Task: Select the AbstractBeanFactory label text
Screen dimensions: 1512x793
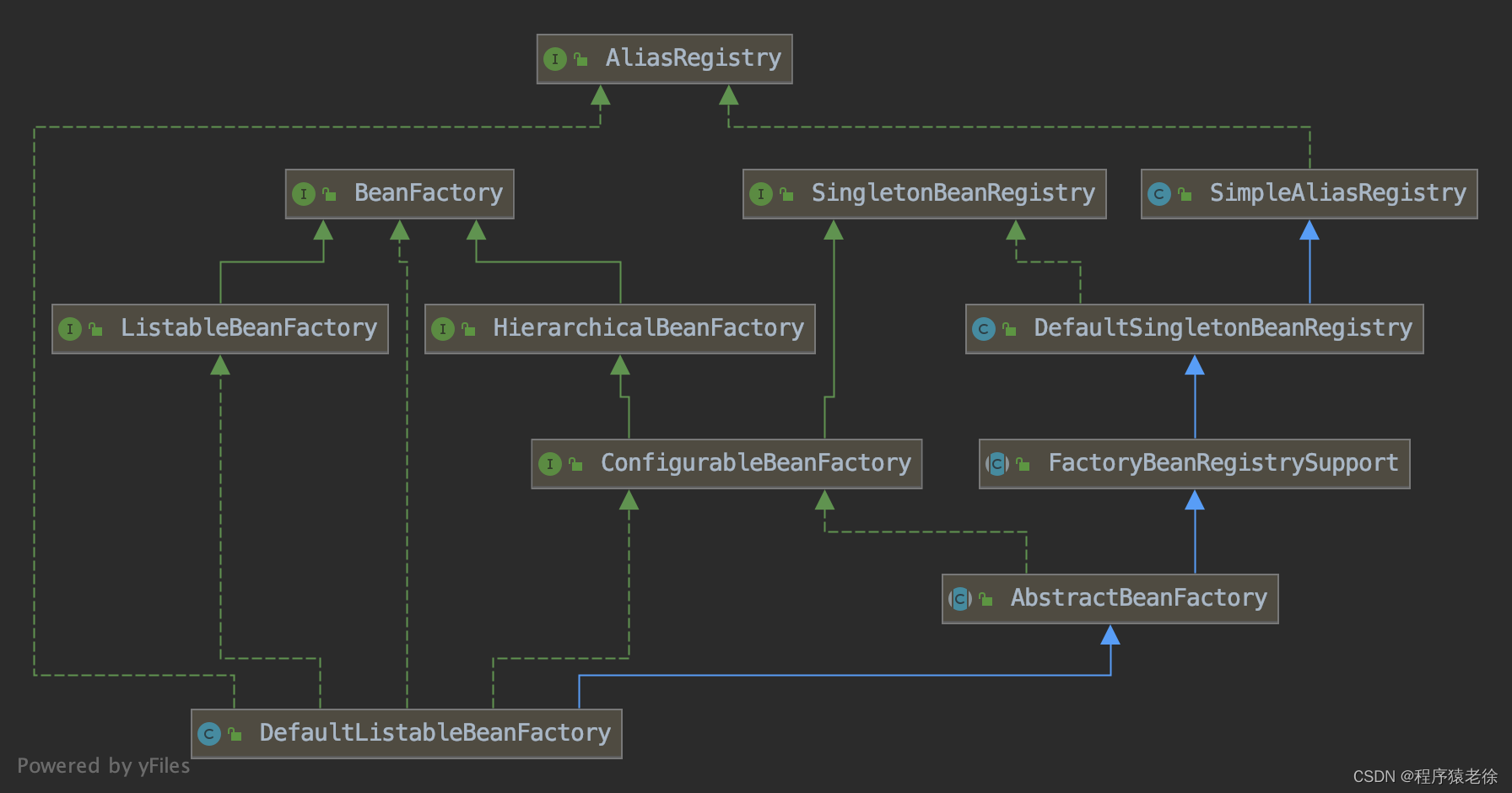Action: click(x=1139, y=598)
